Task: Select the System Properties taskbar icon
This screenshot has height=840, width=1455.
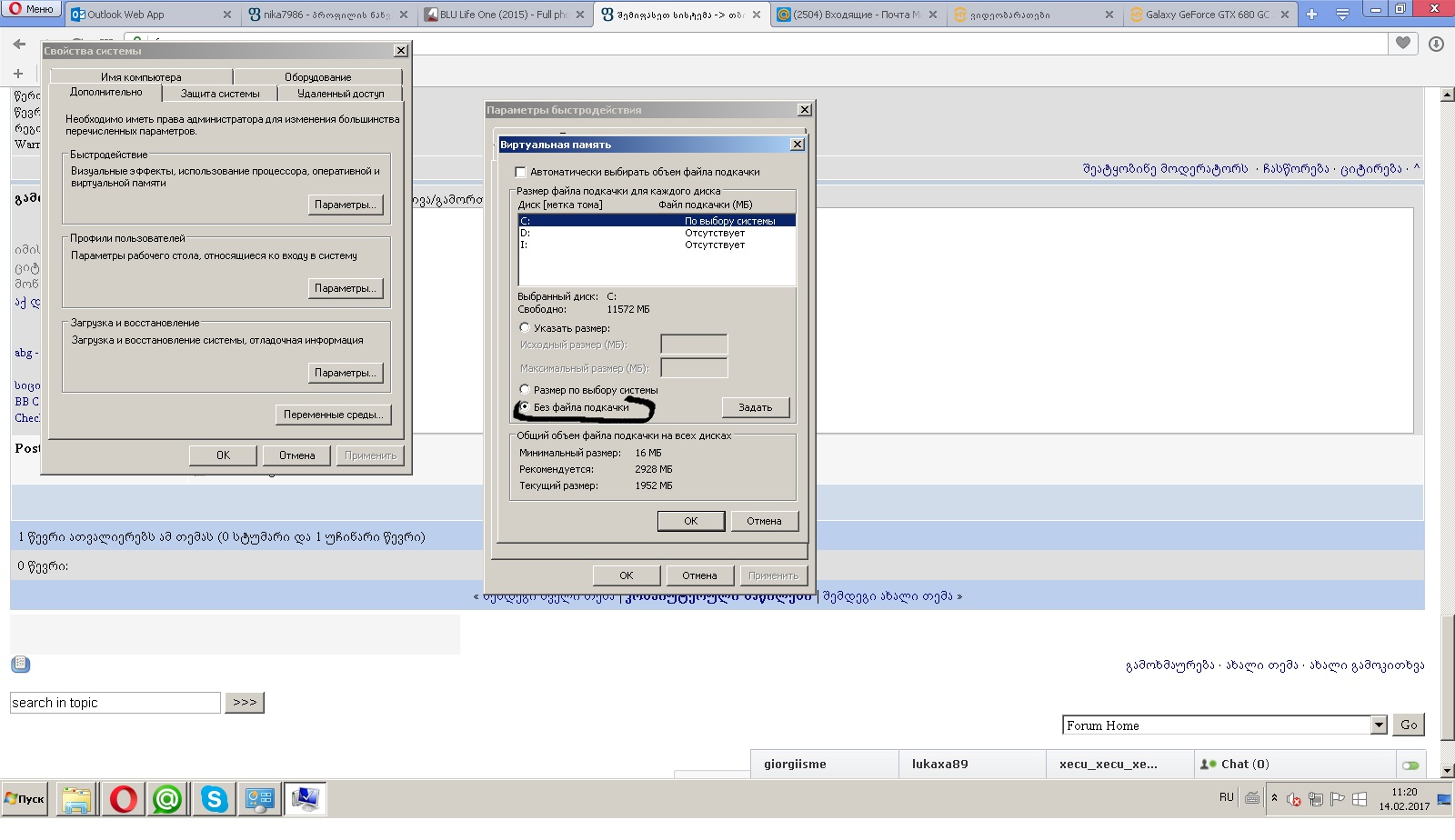Action: tap(305, 799)
